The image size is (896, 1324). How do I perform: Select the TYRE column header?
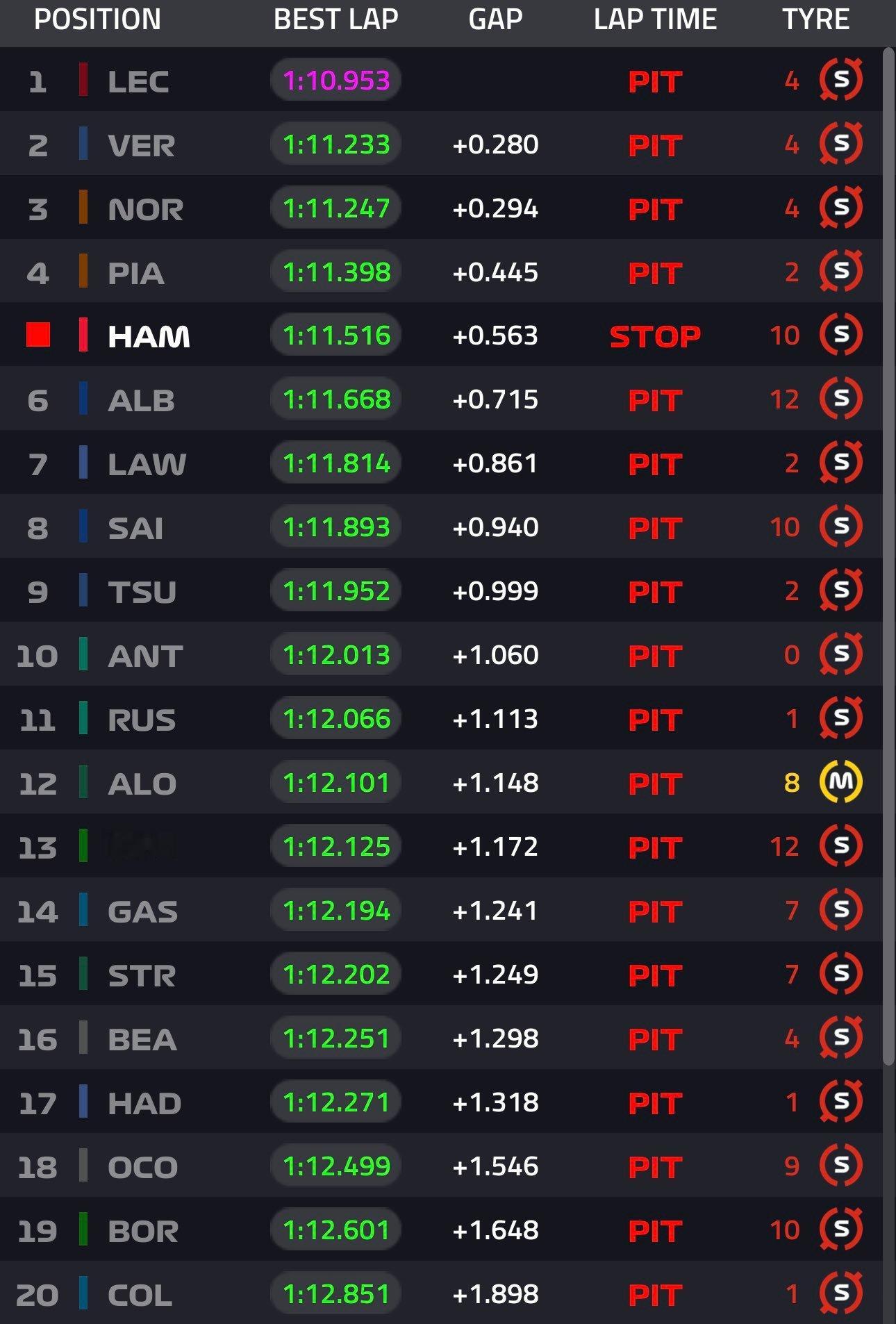tap(816, 19)
